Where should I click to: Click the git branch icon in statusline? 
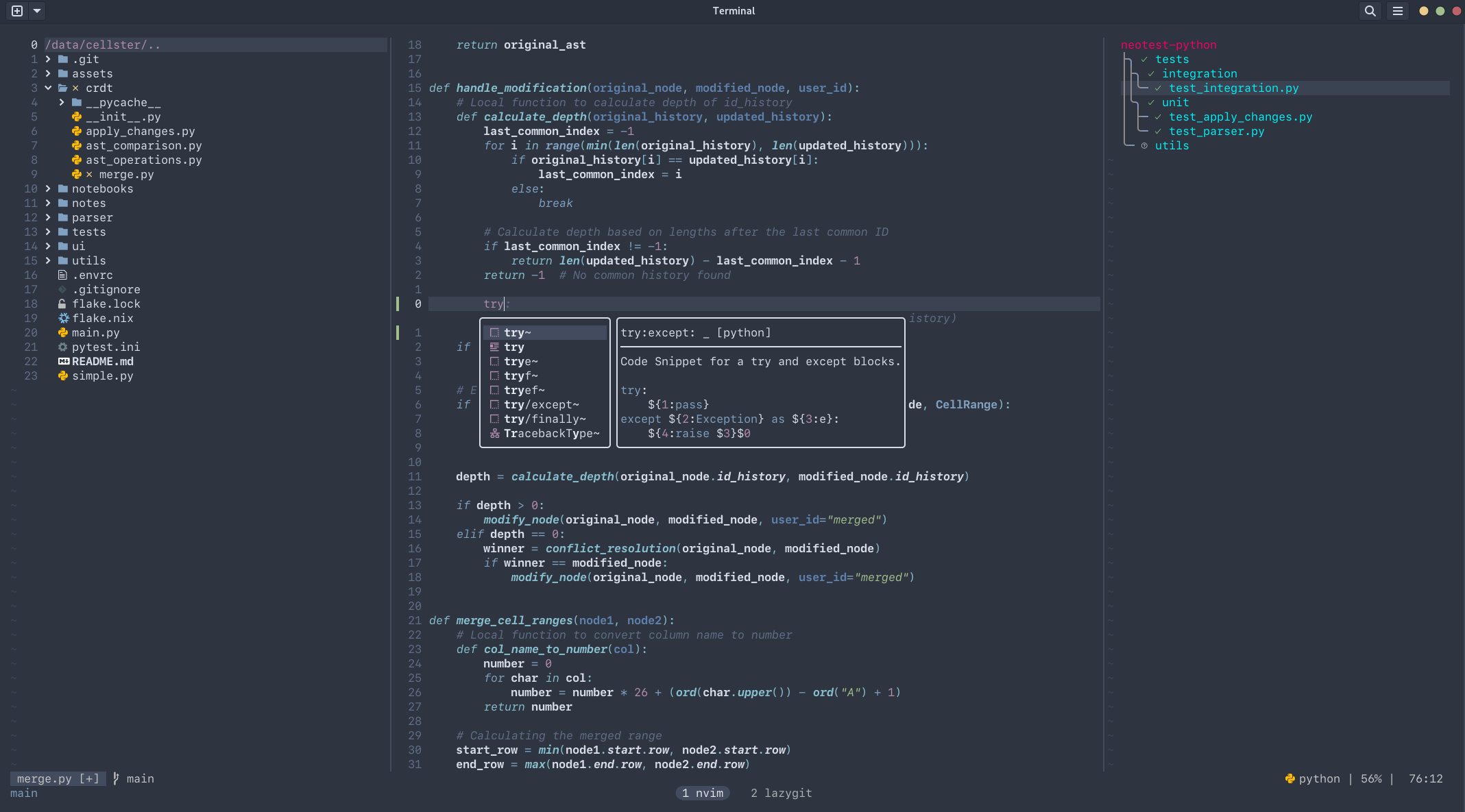(116, 778)
